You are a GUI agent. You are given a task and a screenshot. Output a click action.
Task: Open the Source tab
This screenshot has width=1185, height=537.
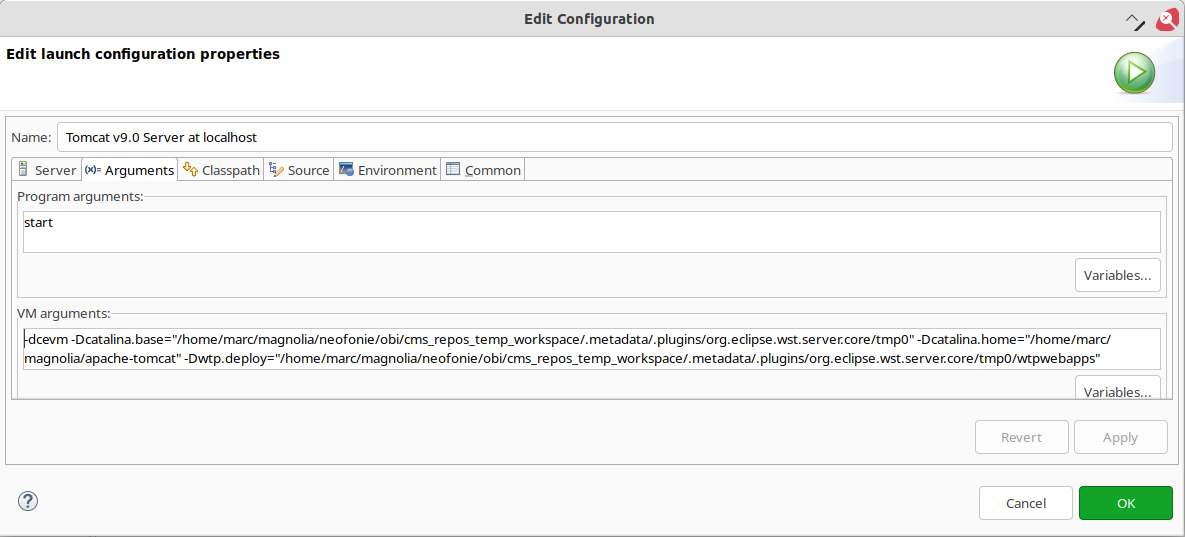pyautogui.click(x=299, y=170)
